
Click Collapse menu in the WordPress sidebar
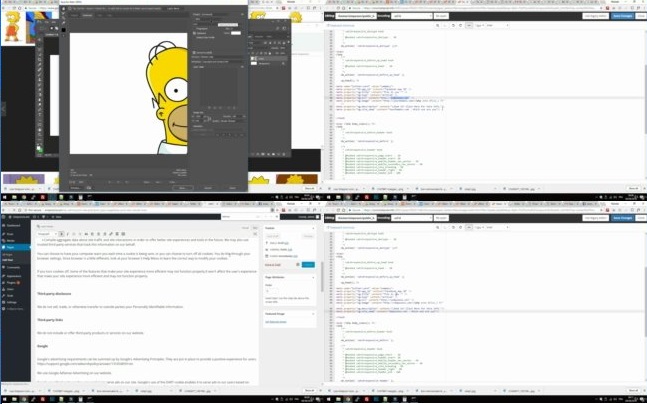point(15,309)
